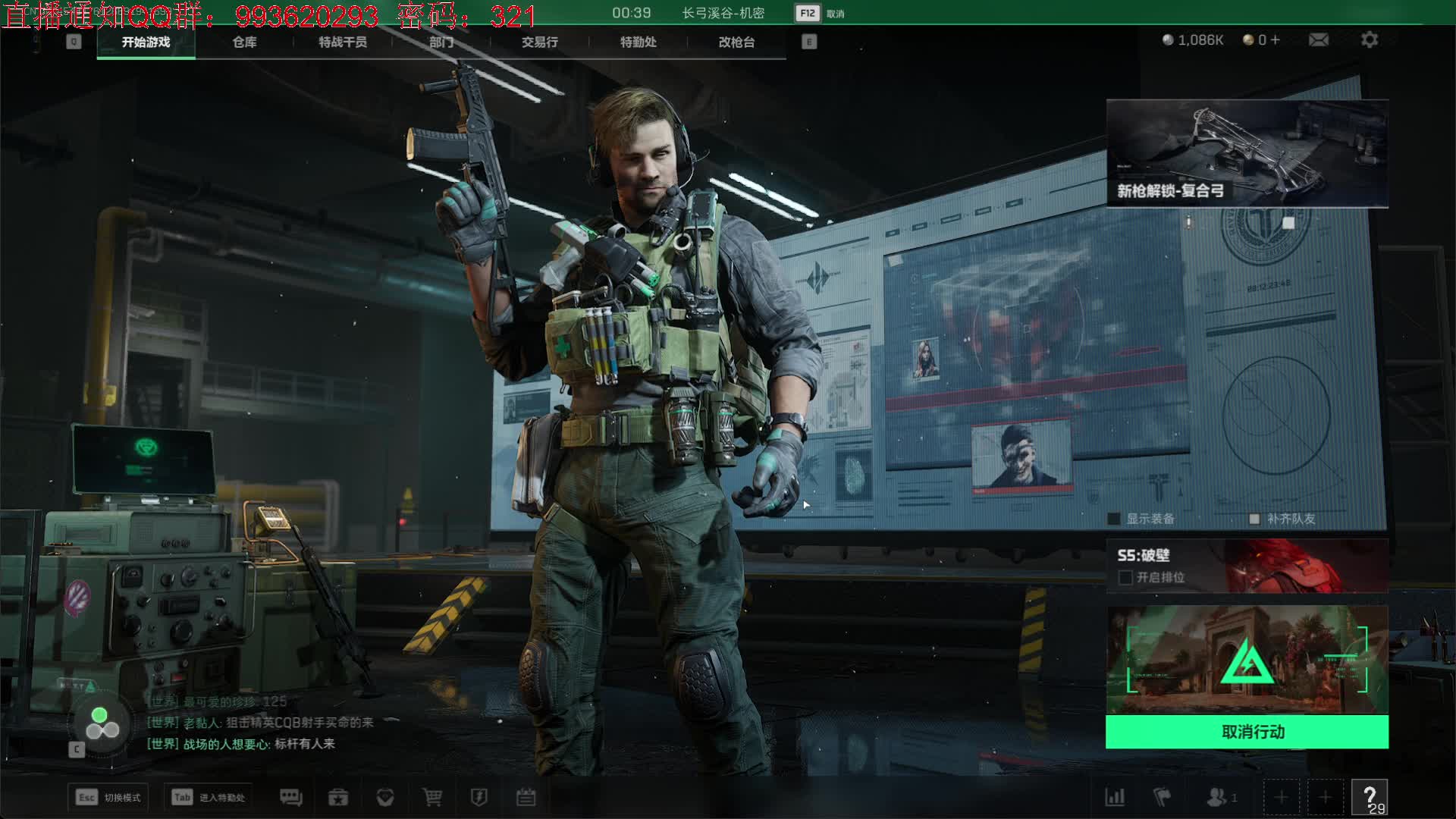Click the 1,086K currency balance

[x=1193, y=39]
